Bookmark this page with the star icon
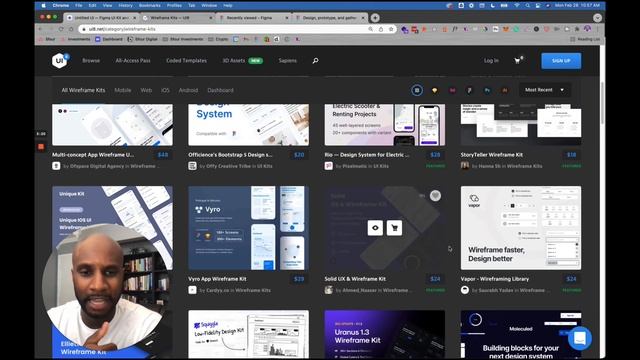The image size is (640, 360). (391, 29)
